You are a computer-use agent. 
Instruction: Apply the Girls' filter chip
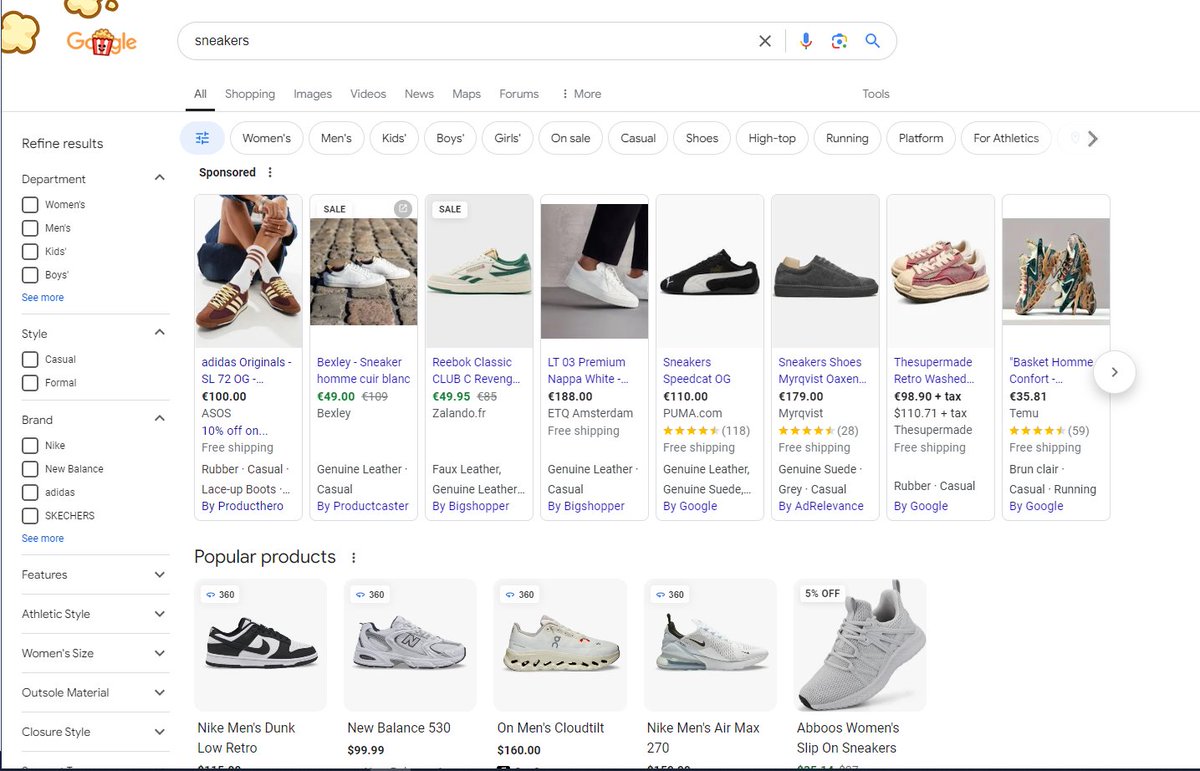[x=508, y=138]
